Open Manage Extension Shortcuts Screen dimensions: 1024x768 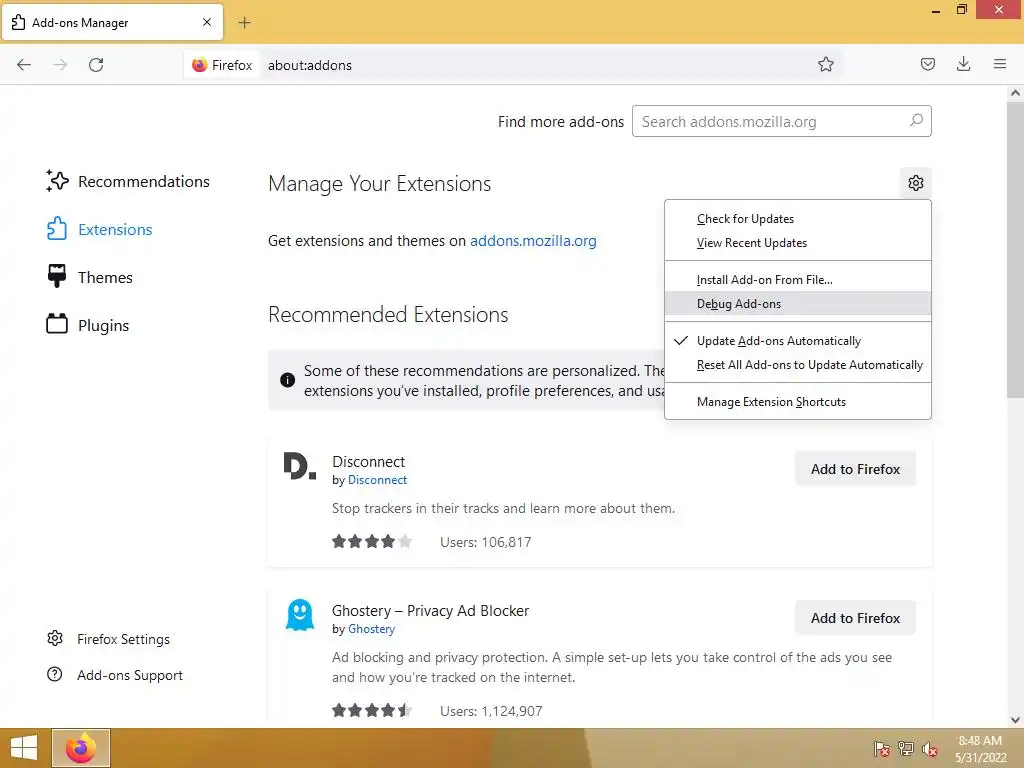coord(797,402)
